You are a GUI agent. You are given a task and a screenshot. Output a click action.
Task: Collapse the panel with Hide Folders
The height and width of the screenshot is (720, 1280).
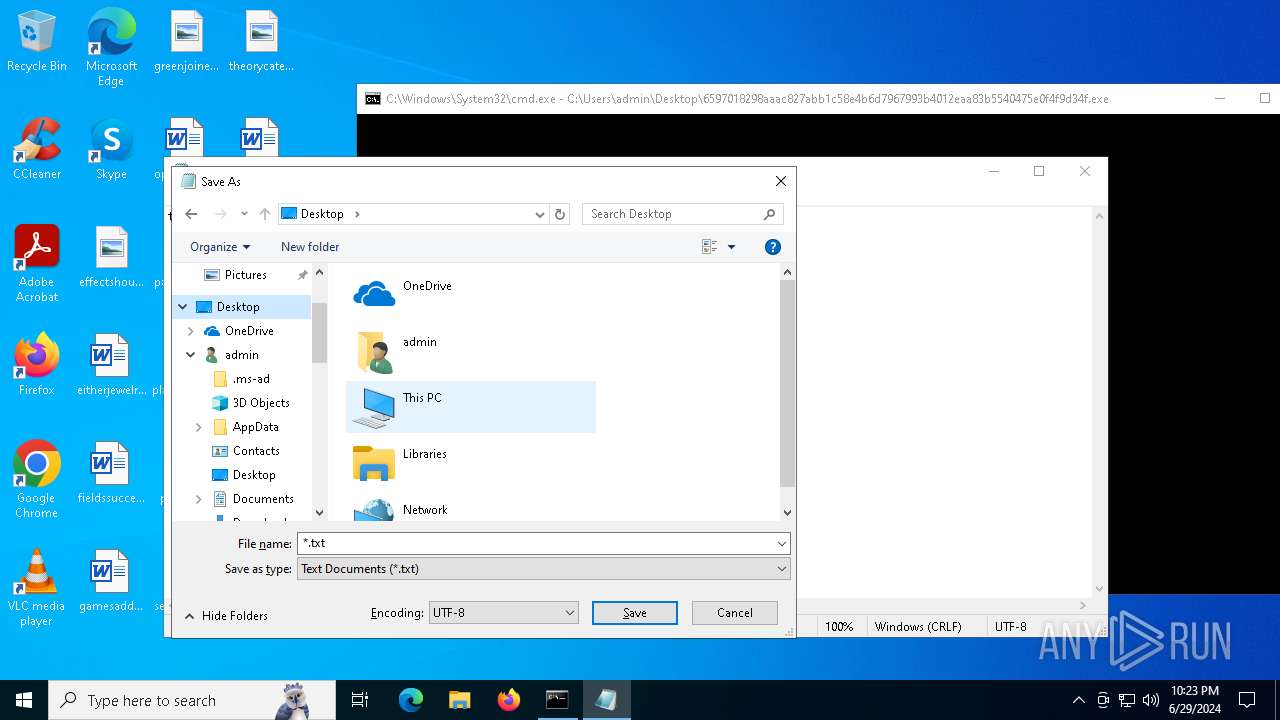(226, 616)
